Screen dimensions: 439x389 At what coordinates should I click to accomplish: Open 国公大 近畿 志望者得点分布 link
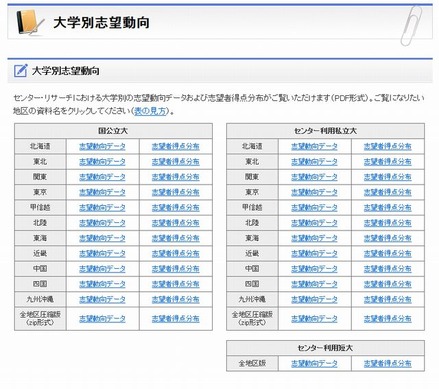175,254
